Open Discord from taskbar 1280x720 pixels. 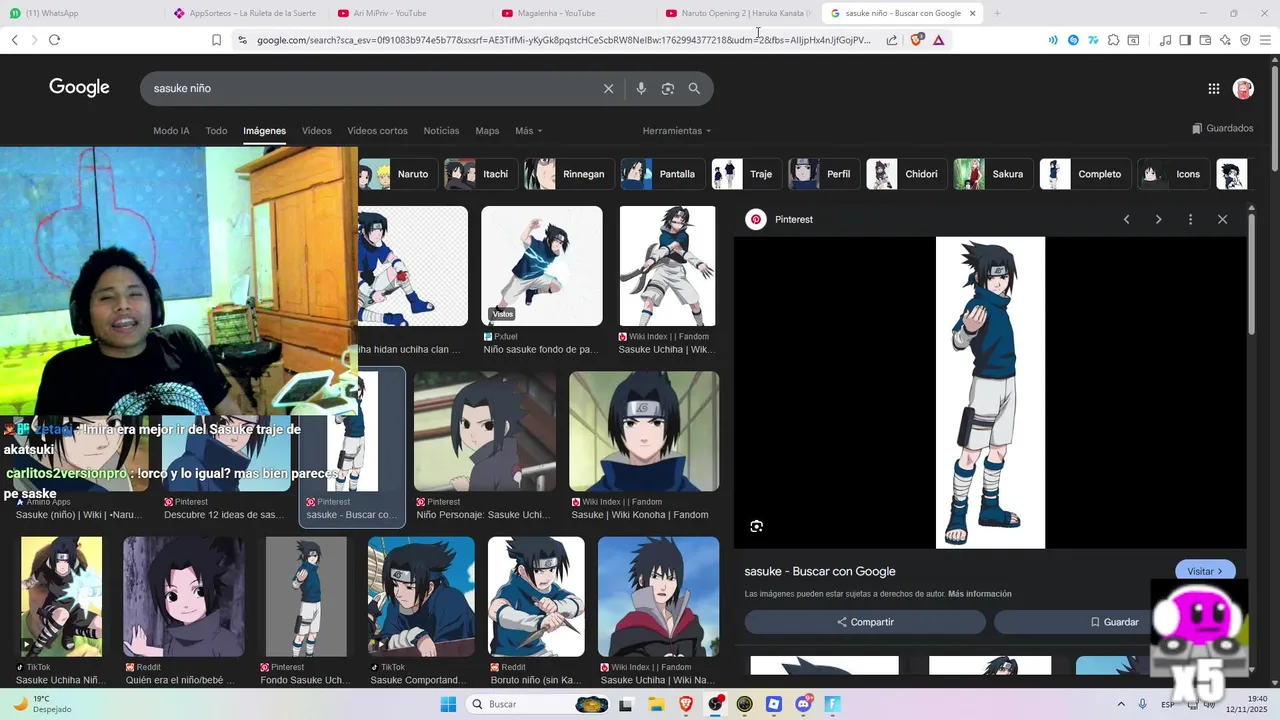click(803, 704)
